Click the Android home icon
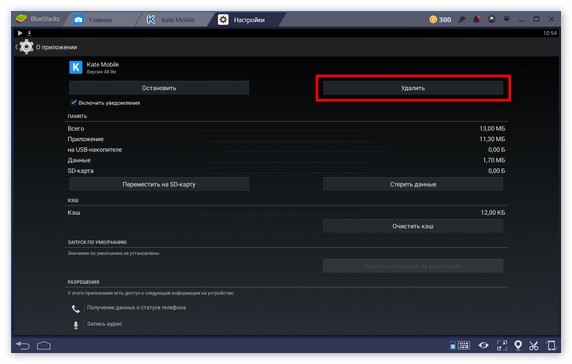Viewport: 572px width, 364px height. coord(44,345)
